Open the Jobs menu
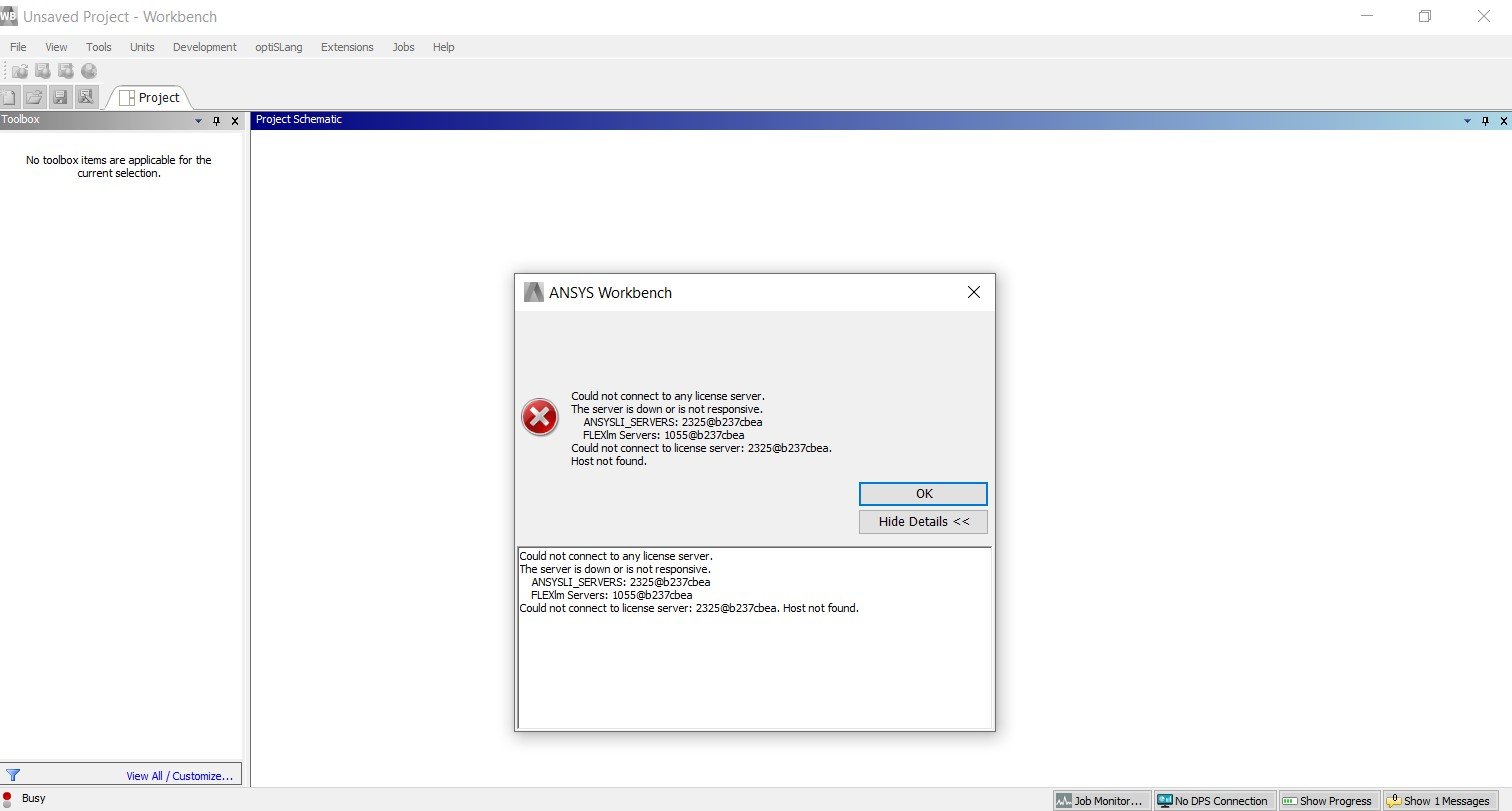The width and height of the screenshot is (1512, 811). click(403, 47)
